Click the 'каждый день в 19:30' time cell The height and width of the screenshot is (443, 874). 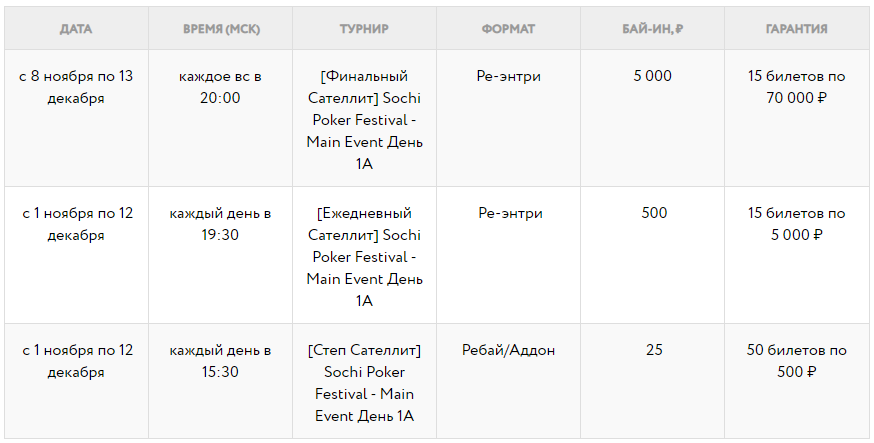coord(220,224)
